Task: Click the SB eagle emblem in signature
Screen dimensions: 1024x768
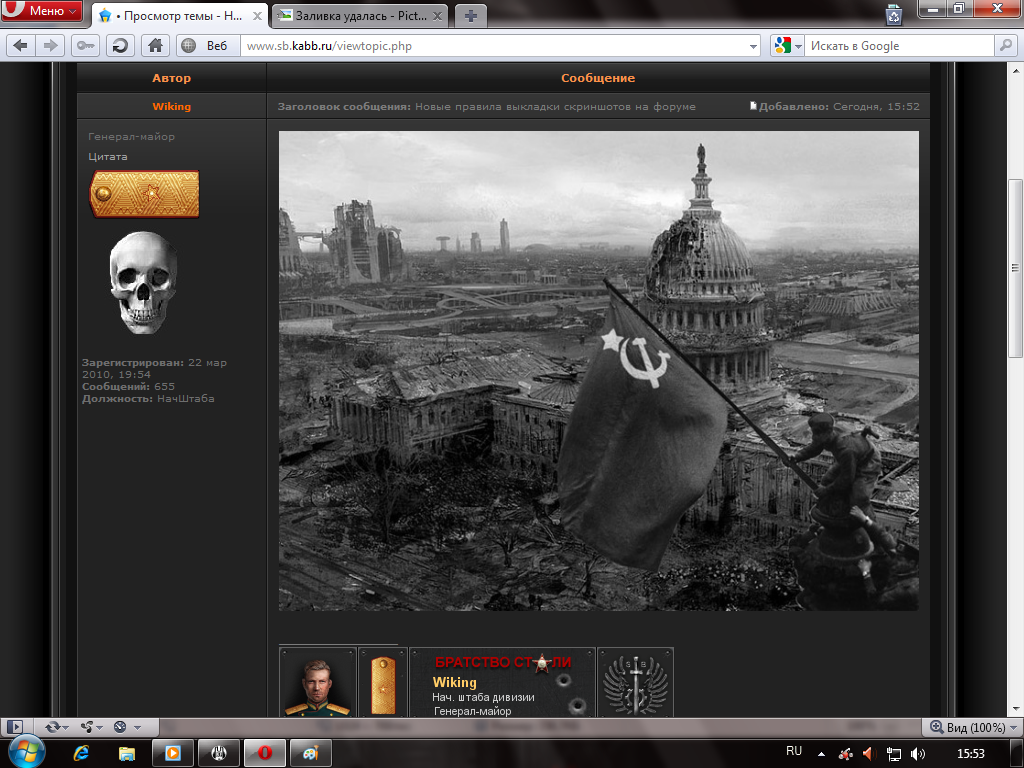Action: 635,682
